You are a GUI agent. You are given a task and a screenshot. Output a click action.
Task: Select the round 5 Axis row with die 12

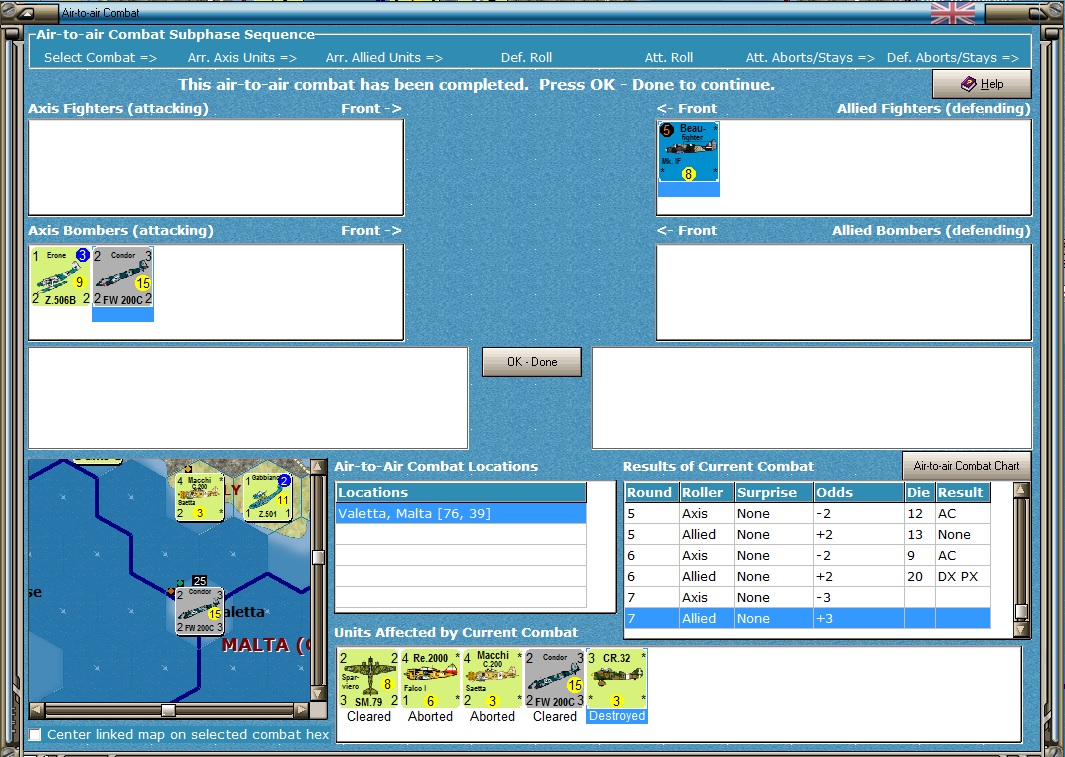(x=807, y=513)
